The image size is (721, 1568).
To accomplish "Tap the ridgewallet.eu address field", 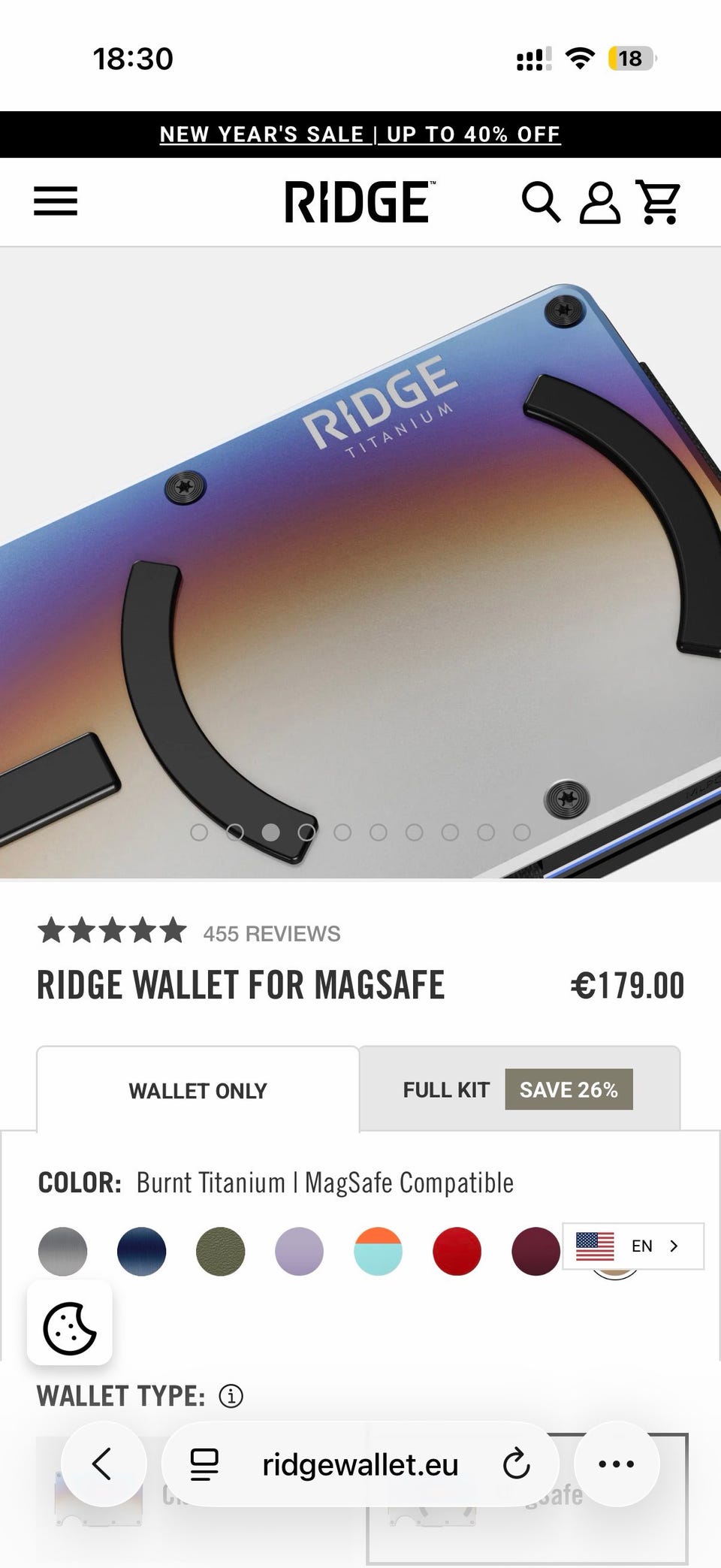I will (360, 1464).
